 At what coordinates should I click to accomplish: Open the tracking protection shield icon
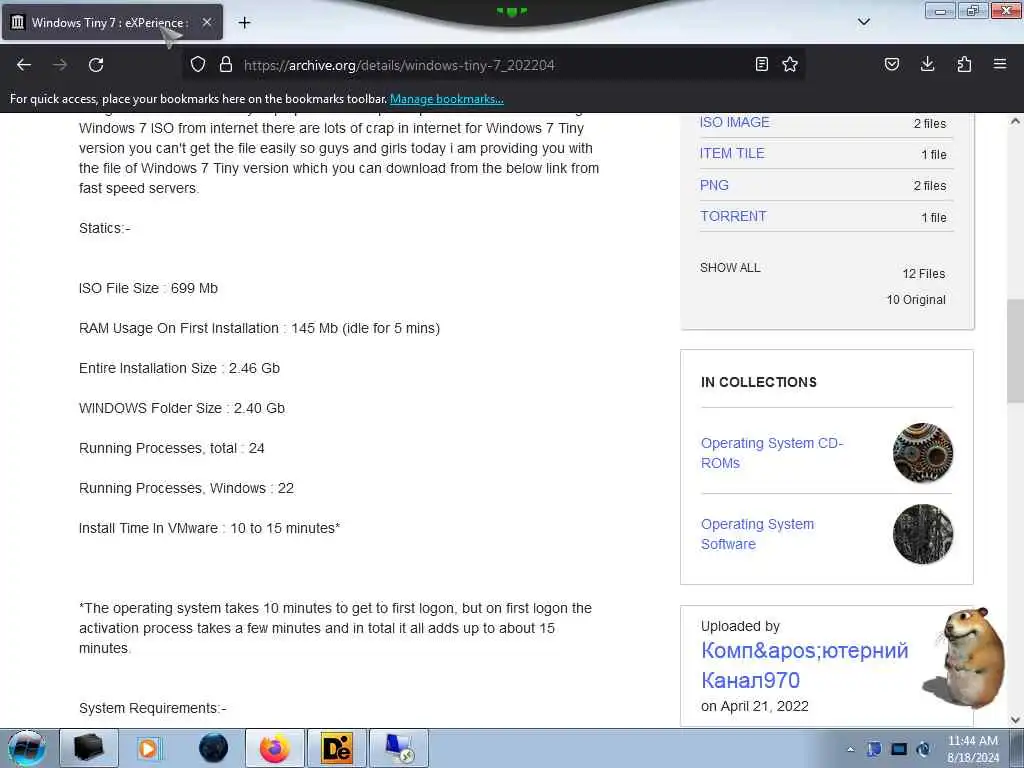pos(198,64)
